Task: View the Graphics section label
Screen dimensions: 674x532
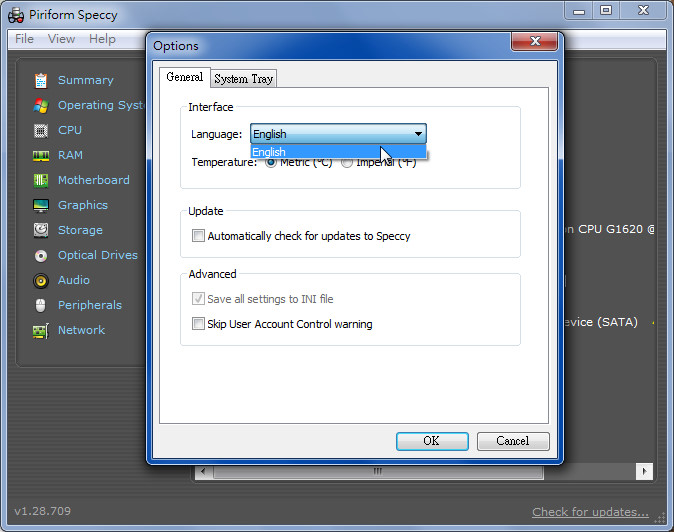Action: pyautogui.click(x=83, y=205)
